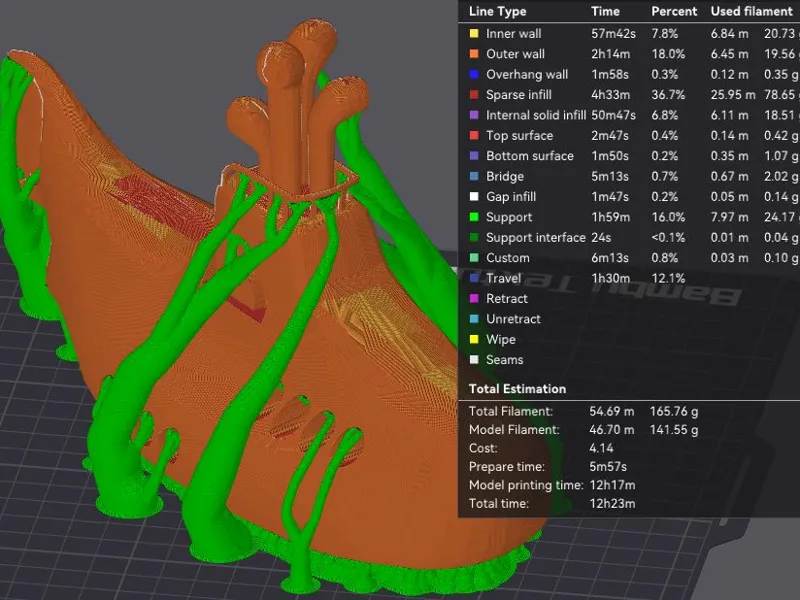Toggle Support interface line type
Viewport: 800px width, 600px height.
(535, 238)
